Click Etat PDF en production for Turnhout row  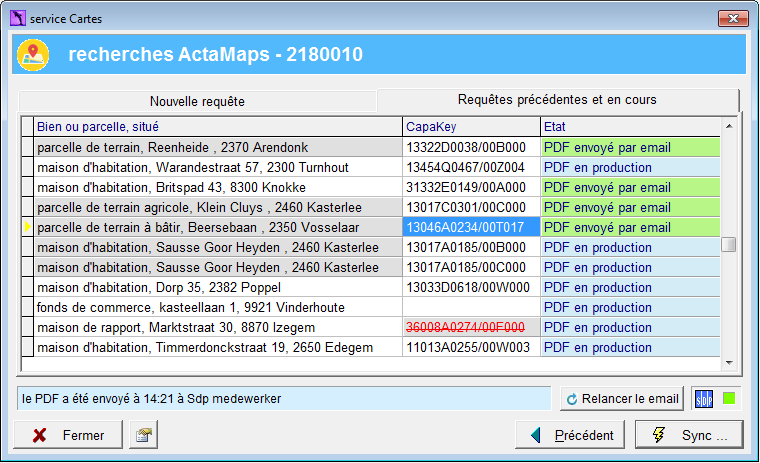630,167
